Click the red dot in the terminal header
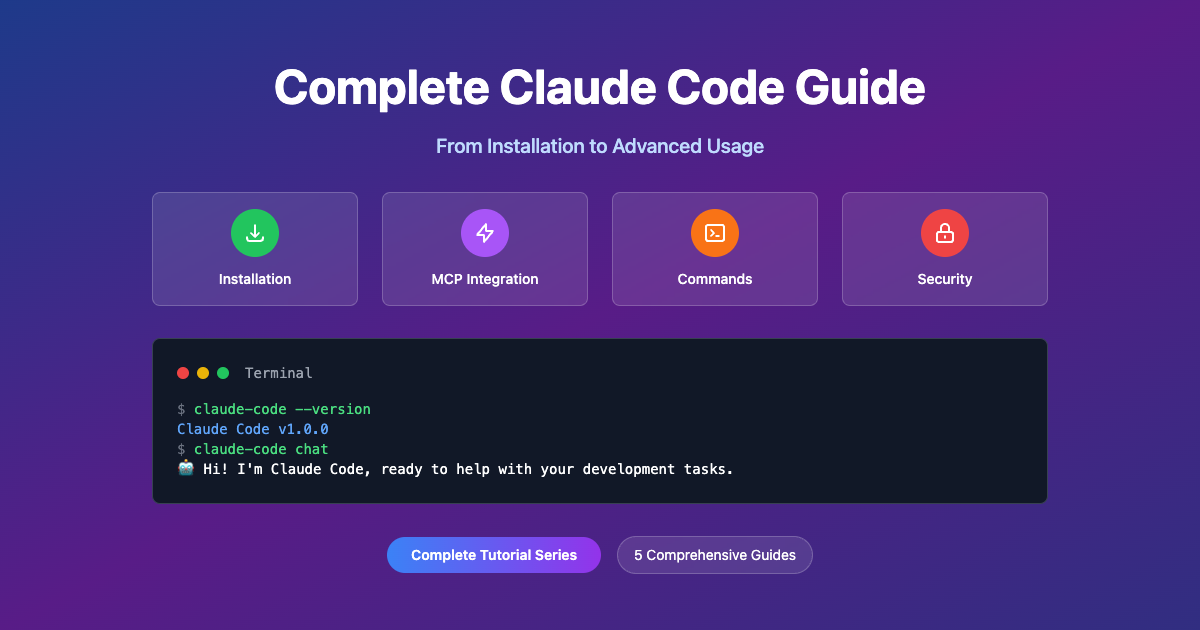Screen dimensions: 1200x630 pyautogui.click(x=183, y=373)
